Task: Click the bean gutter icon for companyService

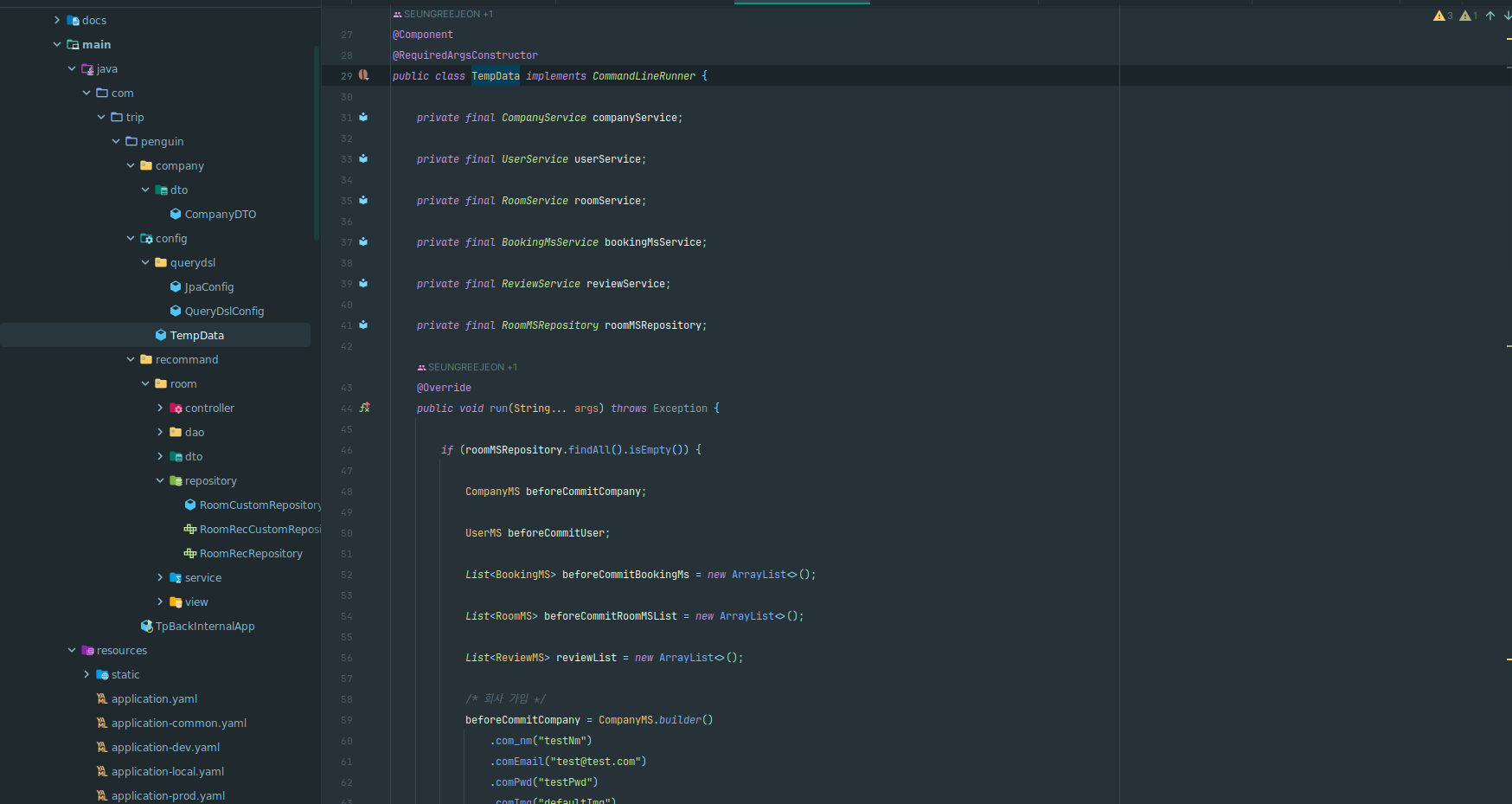Action: point(363,117)
